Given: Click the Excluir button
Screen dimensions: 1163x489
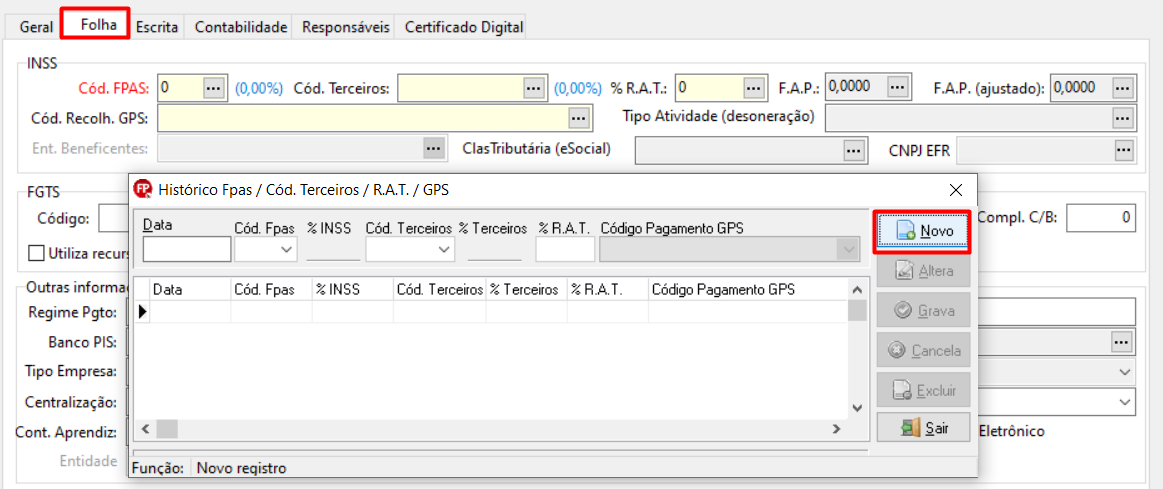Looking at the screenshot, I should tap(923, 389).
